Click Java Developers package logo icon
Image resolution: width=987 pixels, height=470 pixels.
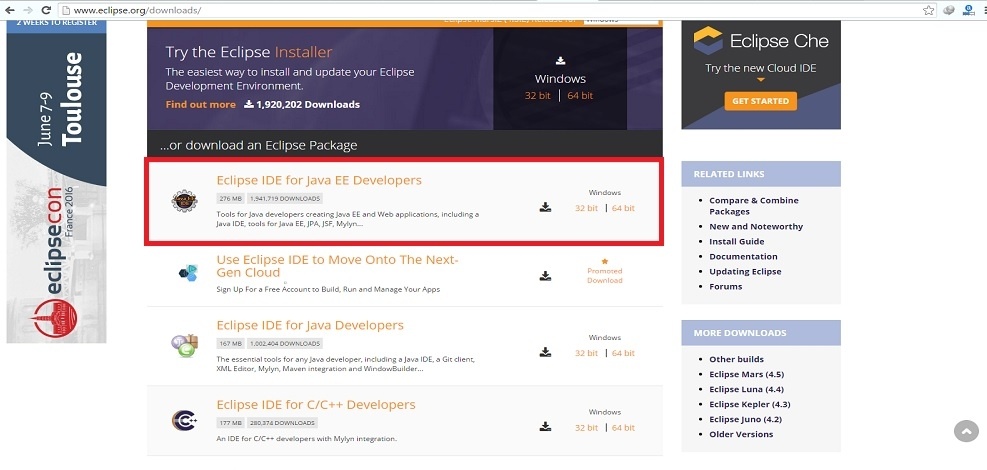[184, 345]
